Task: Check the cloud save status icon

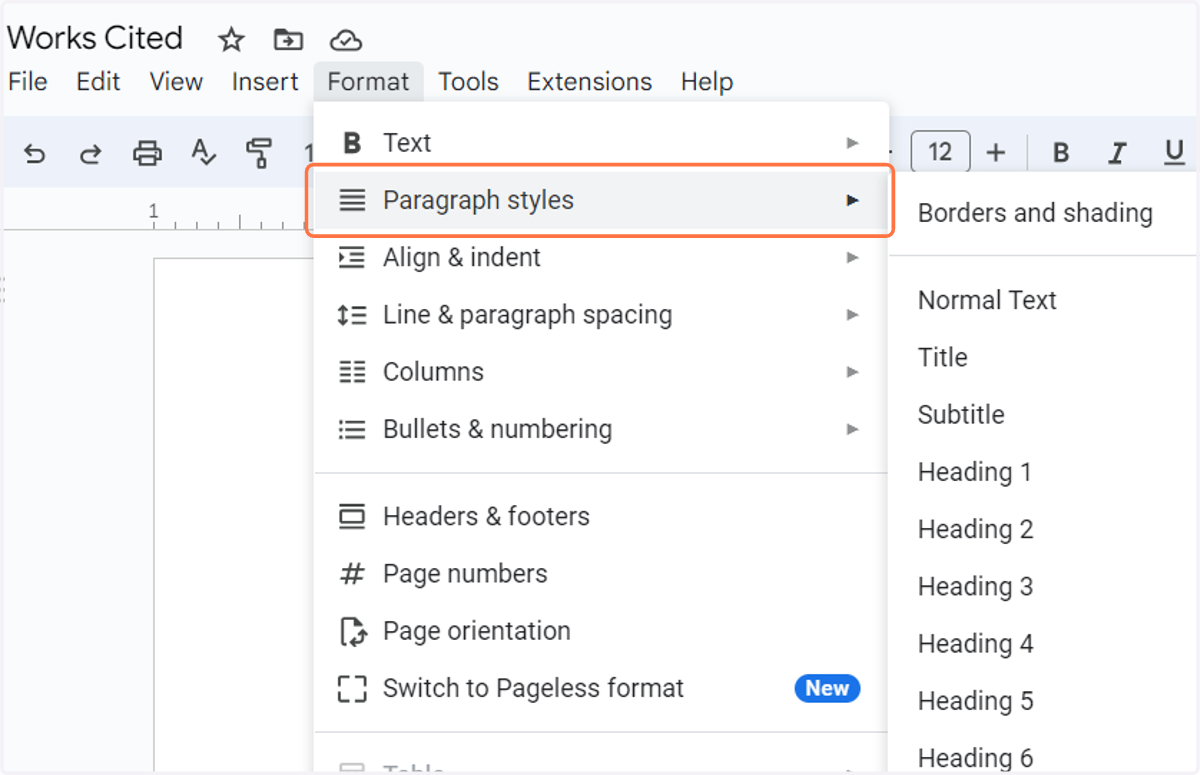Action: [346, 40]
